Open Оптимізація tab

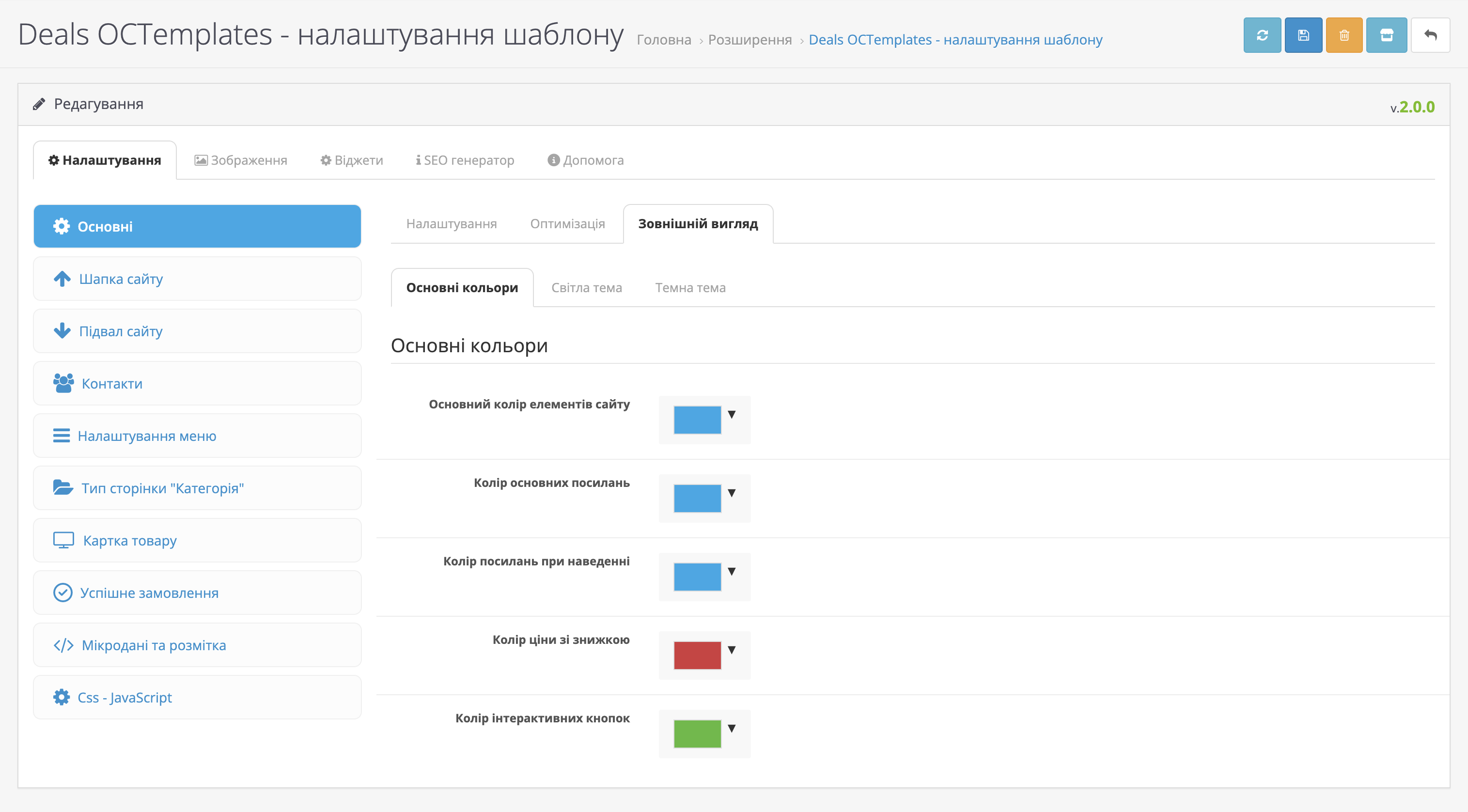tap(567, 224)
